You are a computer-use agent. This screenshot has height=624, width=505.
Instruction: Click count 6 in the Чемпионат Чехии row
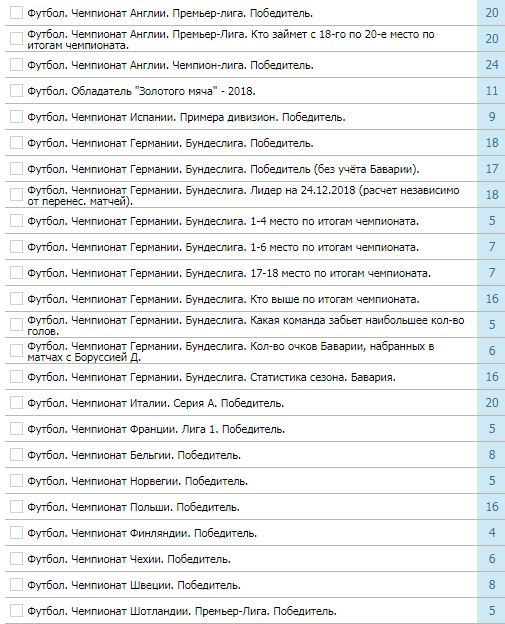pyautogui.click(x=491, y=559)
